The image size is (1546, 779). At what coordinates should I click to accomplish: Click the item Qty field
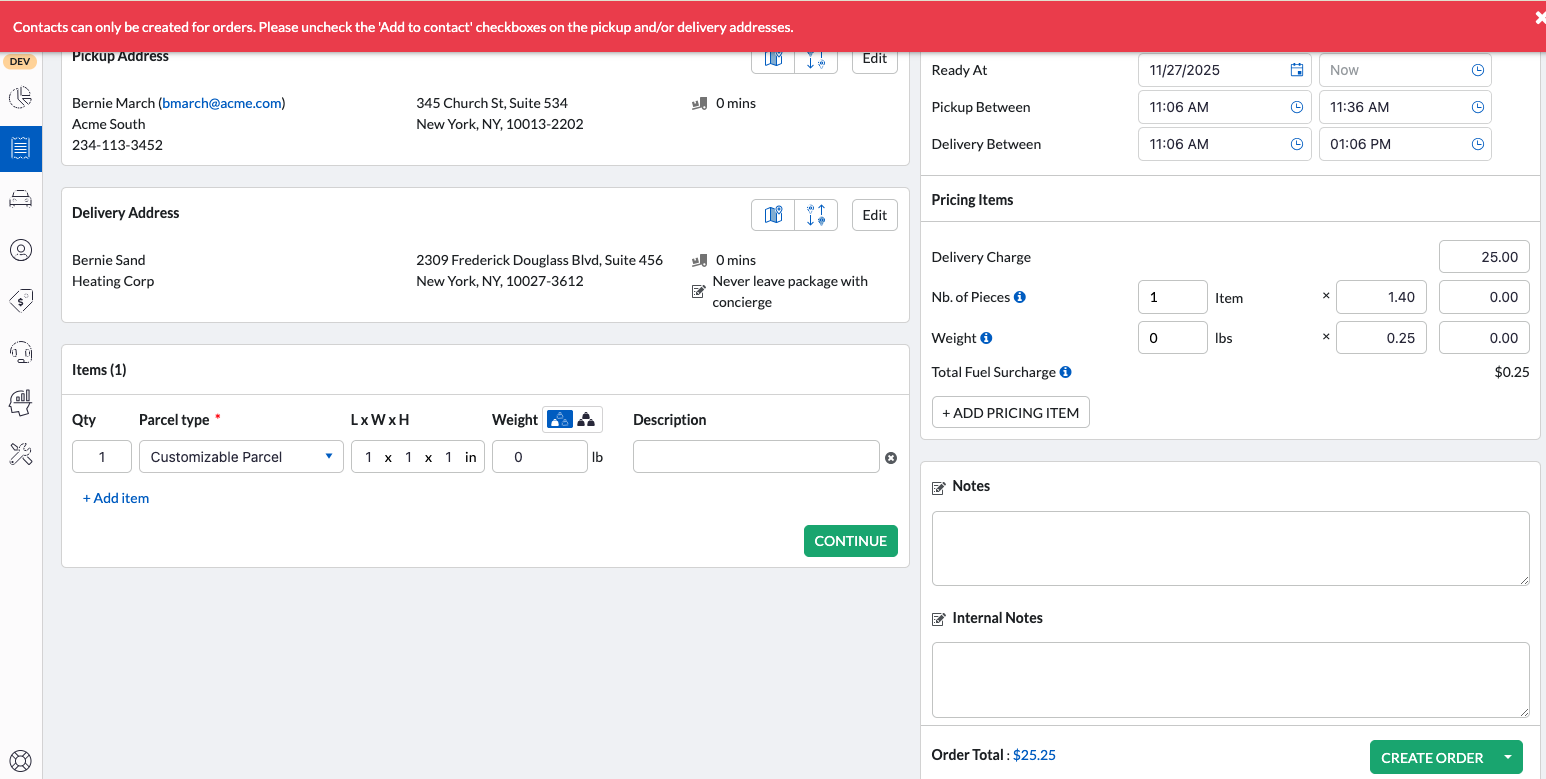(102, 457)
